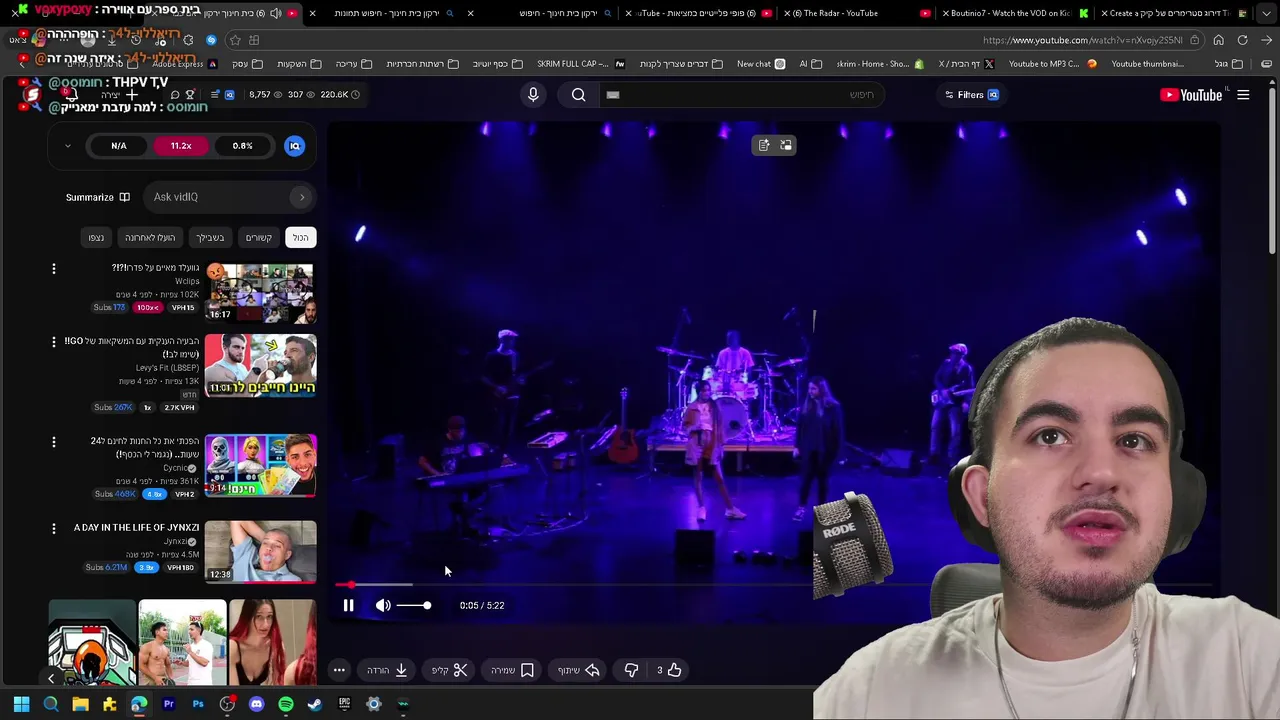Click the clipboard overlay icon above the video
1280x720 pixels.
[764, 146]
